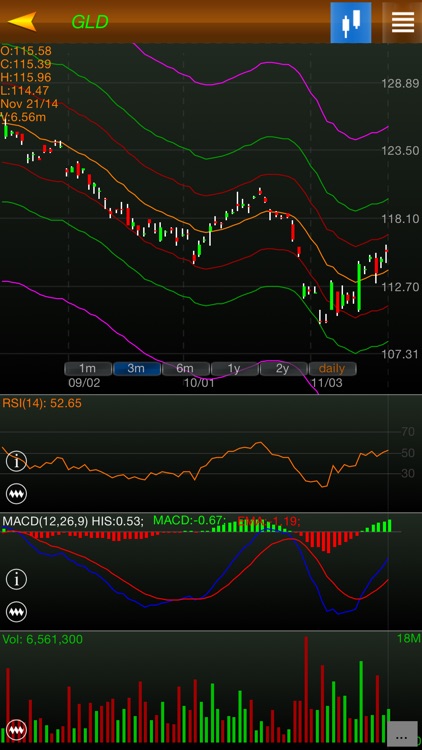Viewport: 422px width, 750px height.
Task: Tap the 107.31 price axis label
Action: point(400,354)
